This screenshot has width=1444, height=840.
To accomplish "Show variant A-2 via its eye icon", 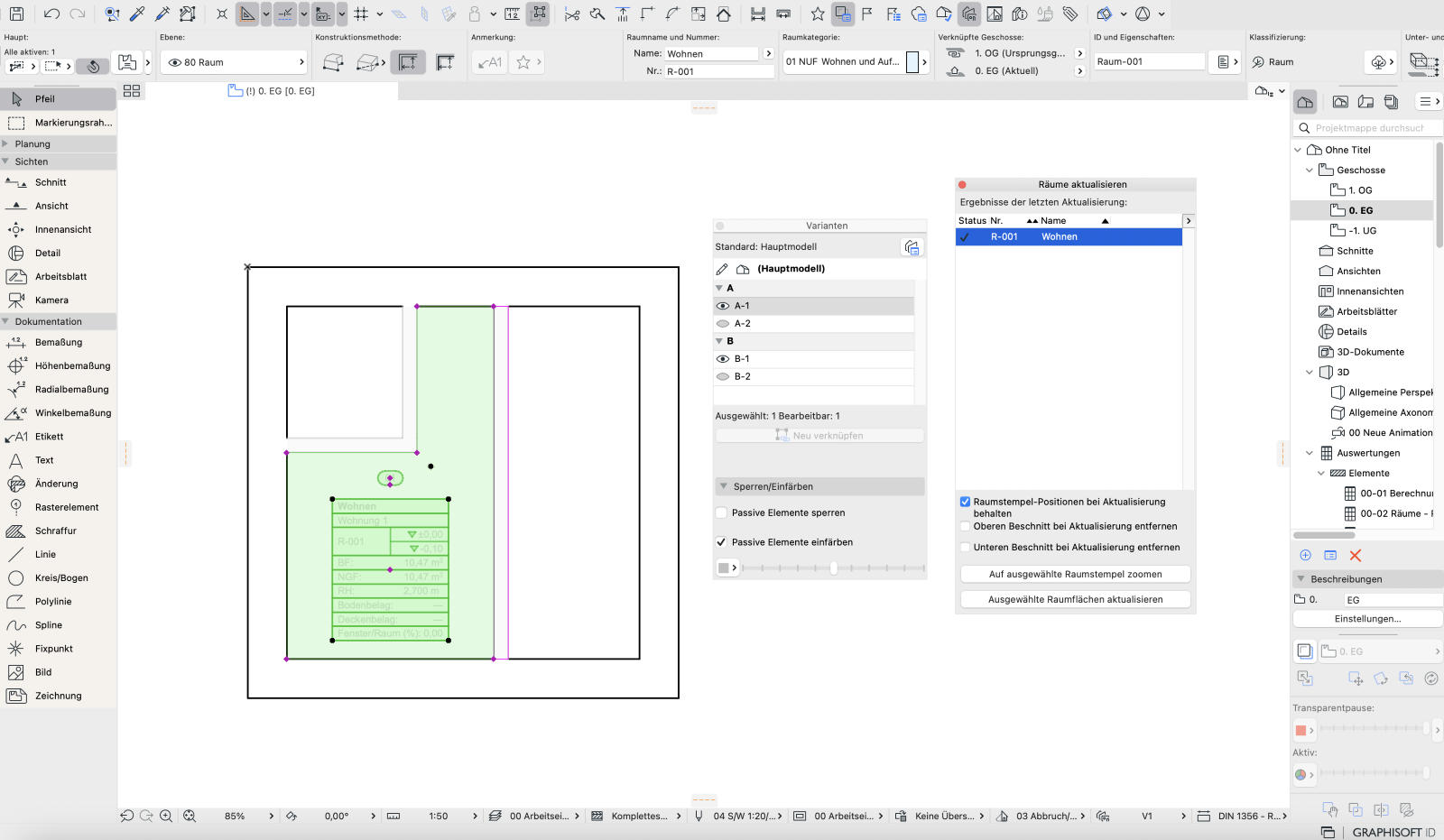I will pyautogui.click(x=722, y=323).
